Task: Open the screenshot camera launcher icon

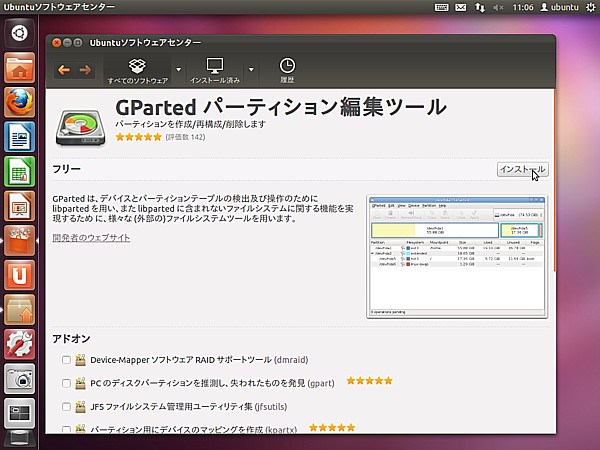Action: (x=20, y=379)
